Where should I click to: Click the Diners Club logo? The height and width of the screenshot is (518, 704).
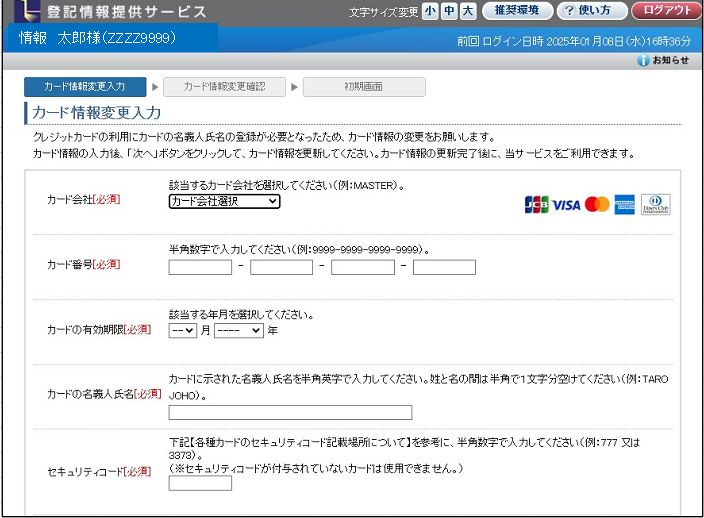coord(656,205)
